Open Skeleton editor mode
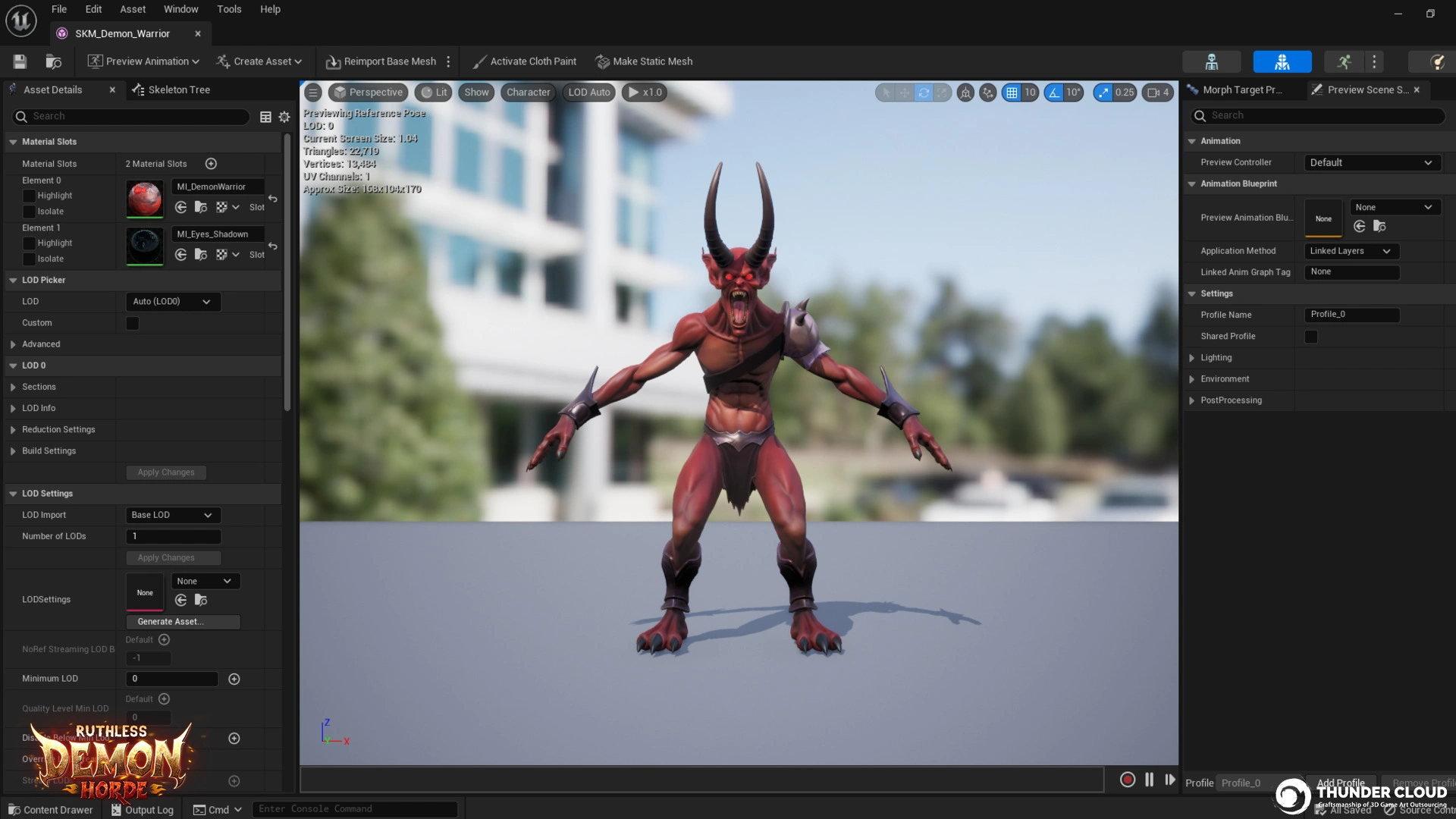Screen dimensions: 1456x819 1211,61
